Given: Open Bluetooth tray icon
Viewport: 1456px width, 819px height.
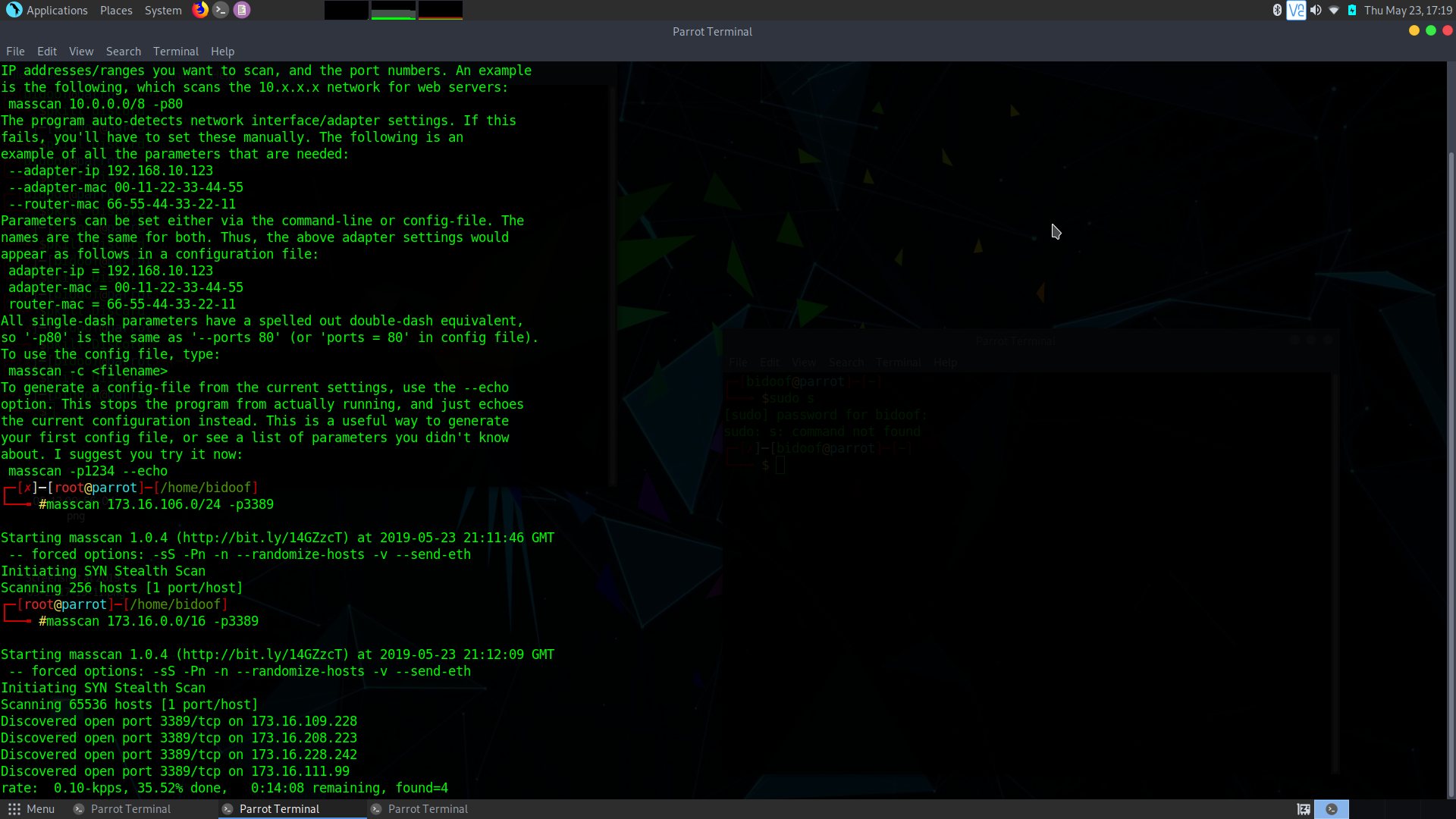Looking at the screenshot, I should pos(1277,10).
